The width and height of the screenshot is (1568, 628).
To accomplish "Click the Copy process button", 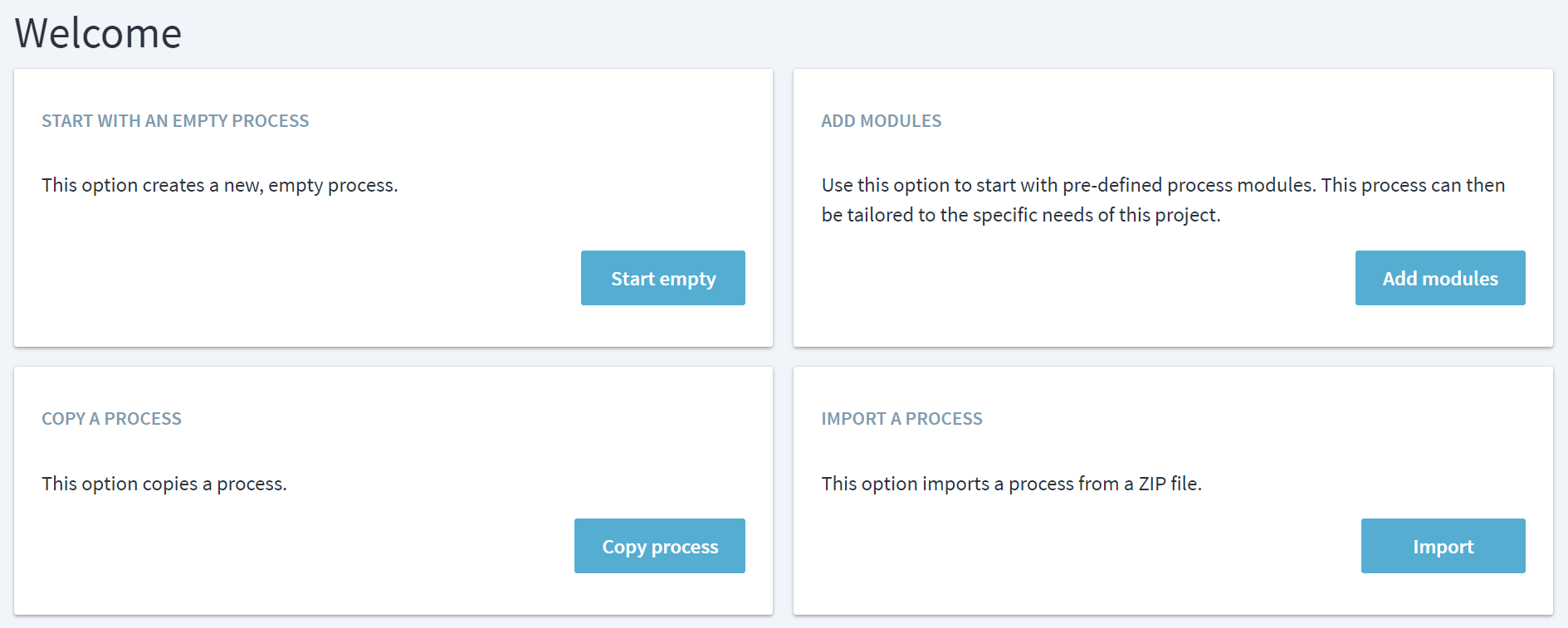I will pos(659,546).
